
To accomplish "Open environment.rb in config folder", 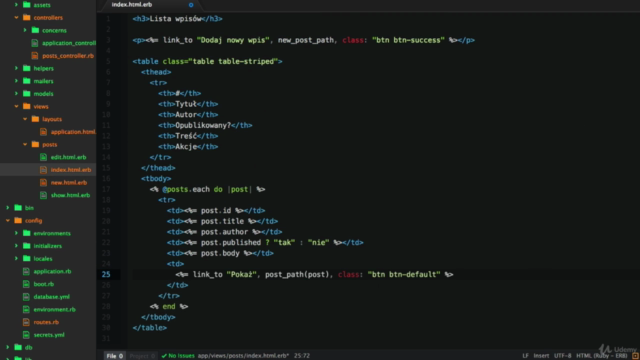I will point(54,309).
